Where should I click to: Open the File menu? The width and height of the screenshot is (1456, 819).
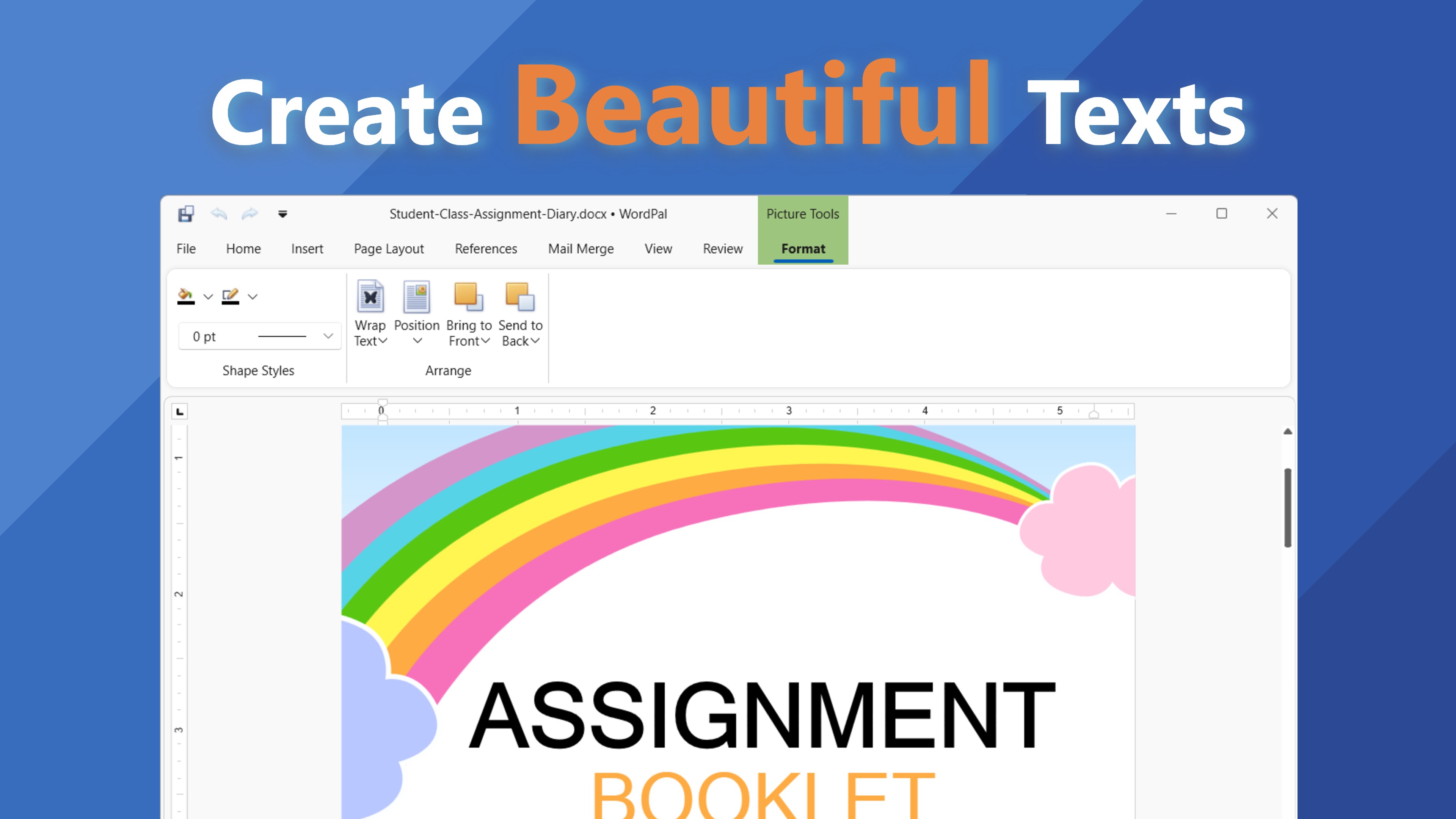[185, 249]
